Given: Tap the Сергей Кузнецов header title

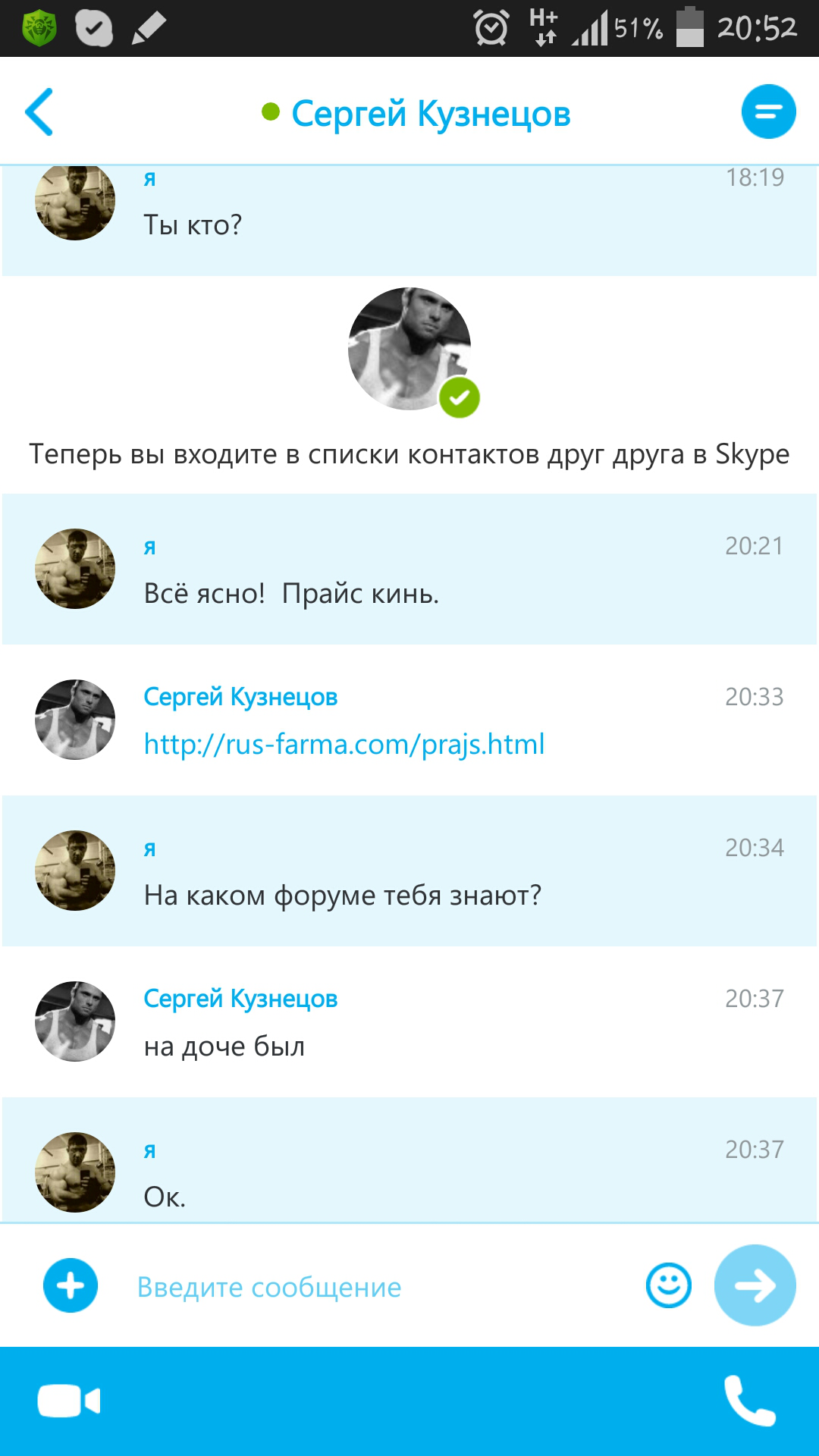Looking at the screenshot, I should point(430,114).
